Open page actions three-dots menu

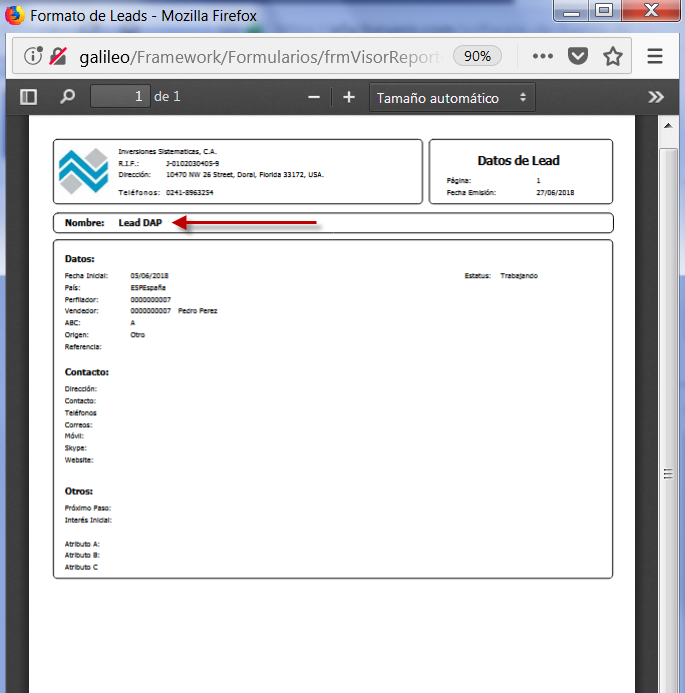(x=543, y=56)
